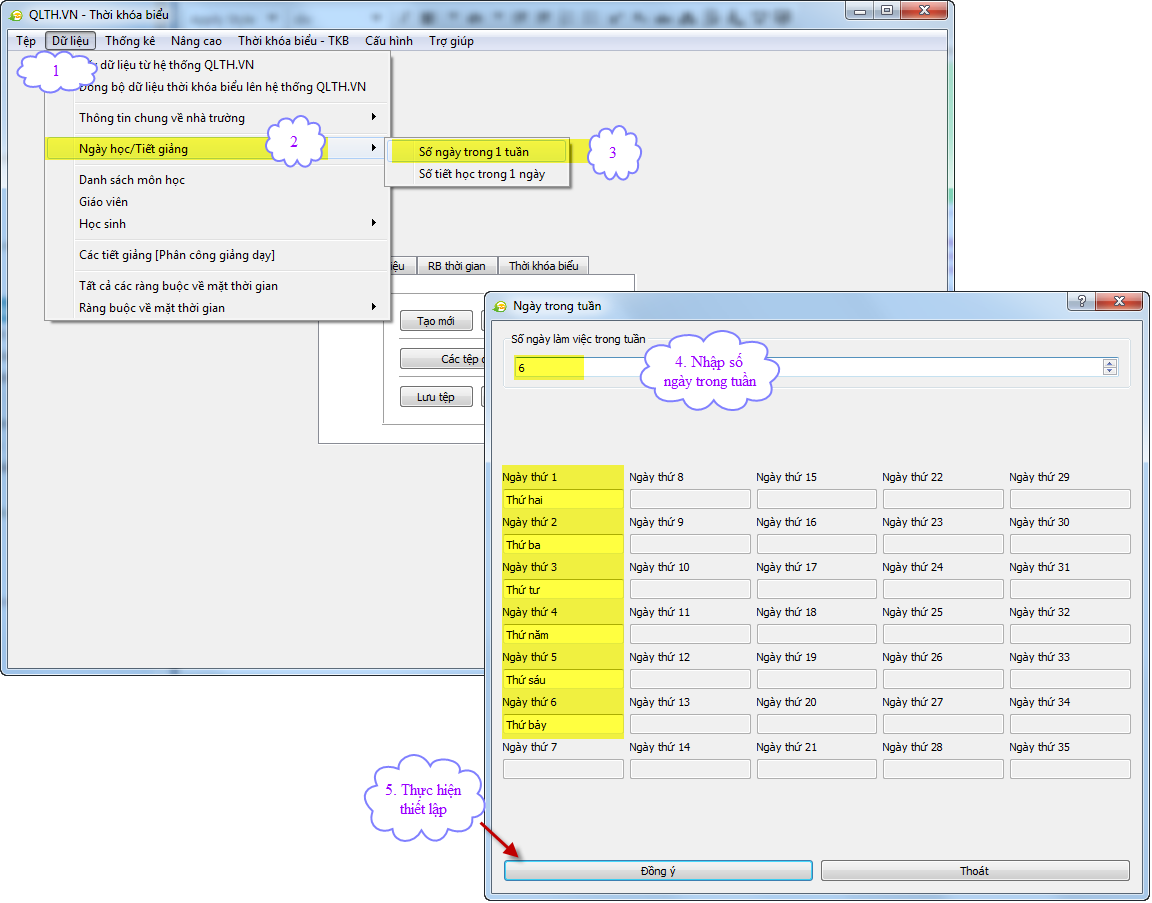Viewport: 1152px width, 903px height.
Task: Increase working days with up arrow
Action: pos(1110,363)
